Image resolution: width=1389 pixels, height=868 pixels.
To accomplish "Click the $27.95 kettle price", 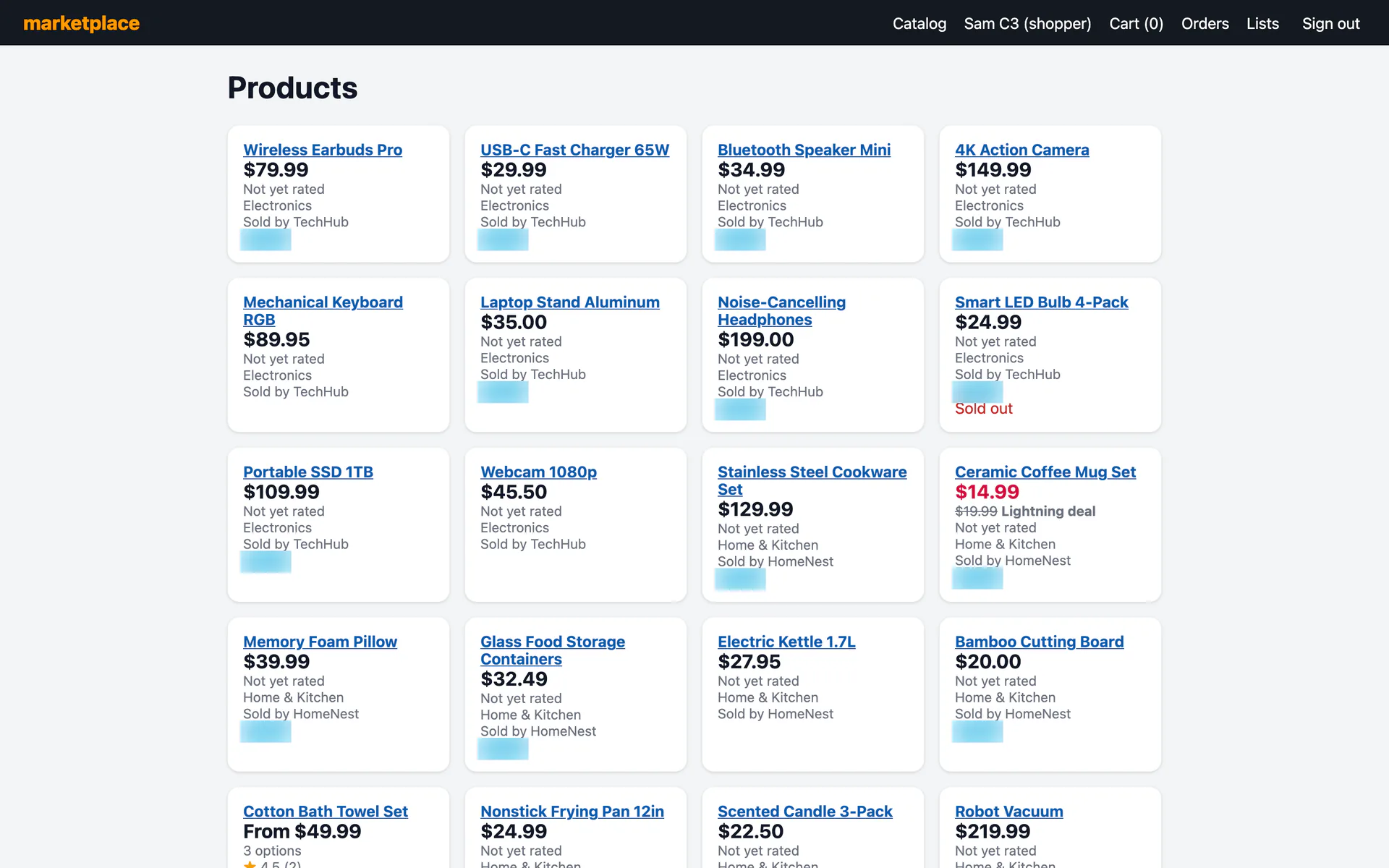I will click(x=749, y=662).
